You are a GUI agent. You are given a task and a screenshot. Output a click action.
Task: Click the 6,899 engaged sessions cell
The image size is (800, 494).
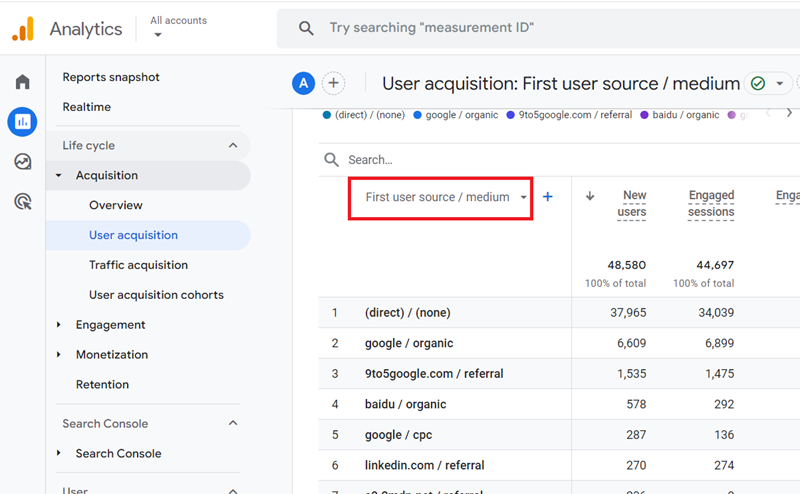point(719,343)
